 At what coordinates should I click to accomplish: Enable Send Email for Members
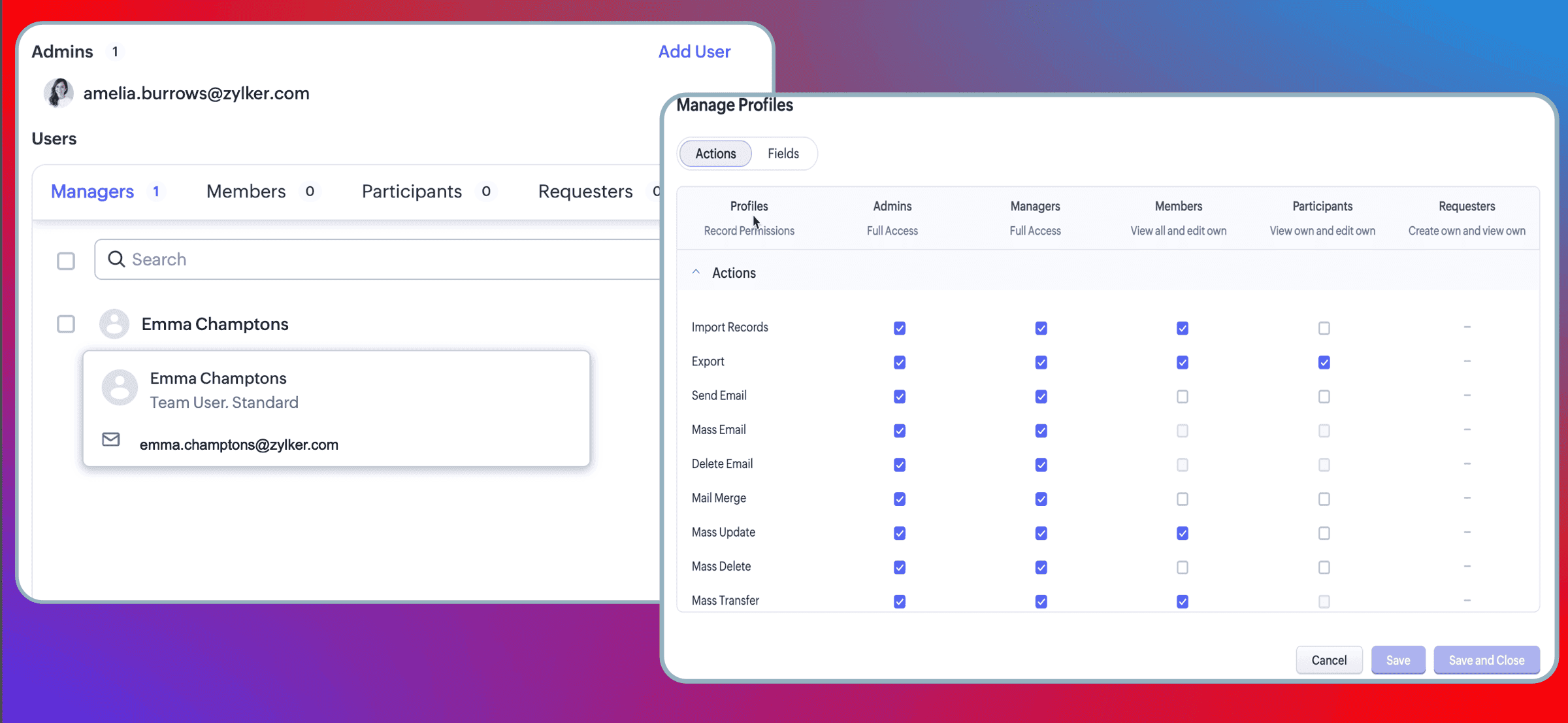tap(1182, 397)
